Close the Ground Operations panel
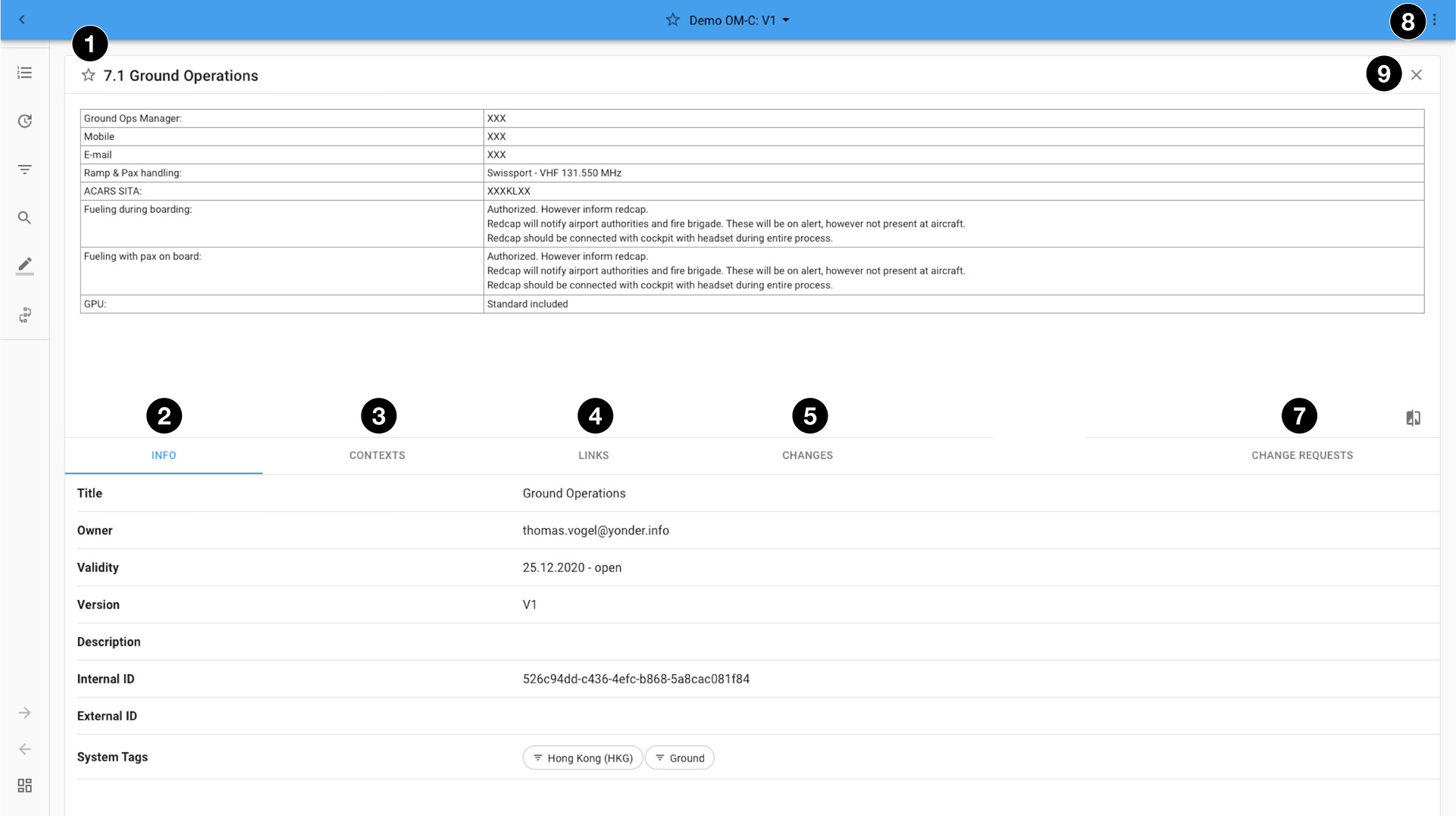The width and height of the screenshot is (1456, 816). pos(1416,75)
